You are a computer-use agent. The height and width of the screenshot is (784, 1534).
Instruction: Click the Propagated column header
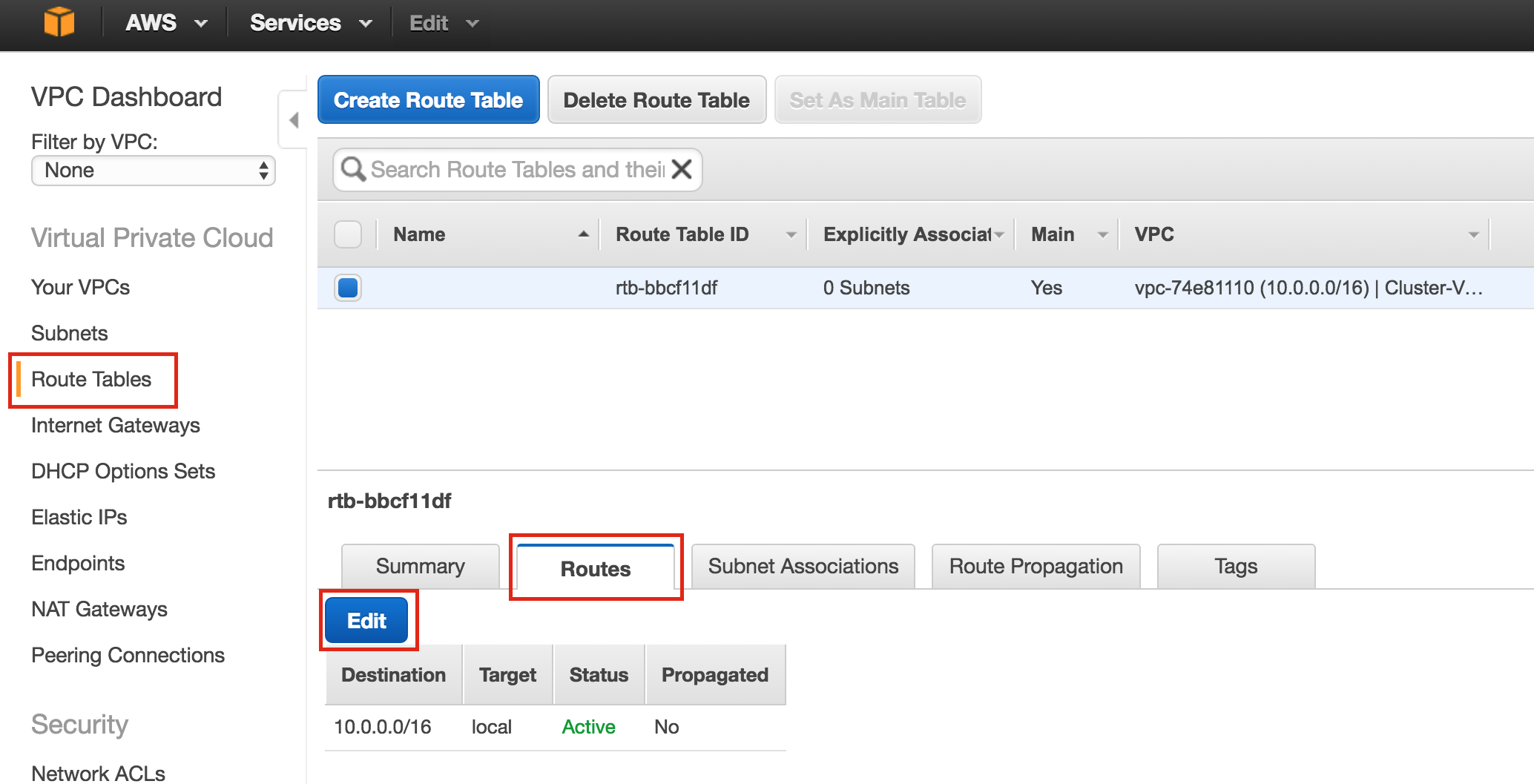[x=715, y=675]
